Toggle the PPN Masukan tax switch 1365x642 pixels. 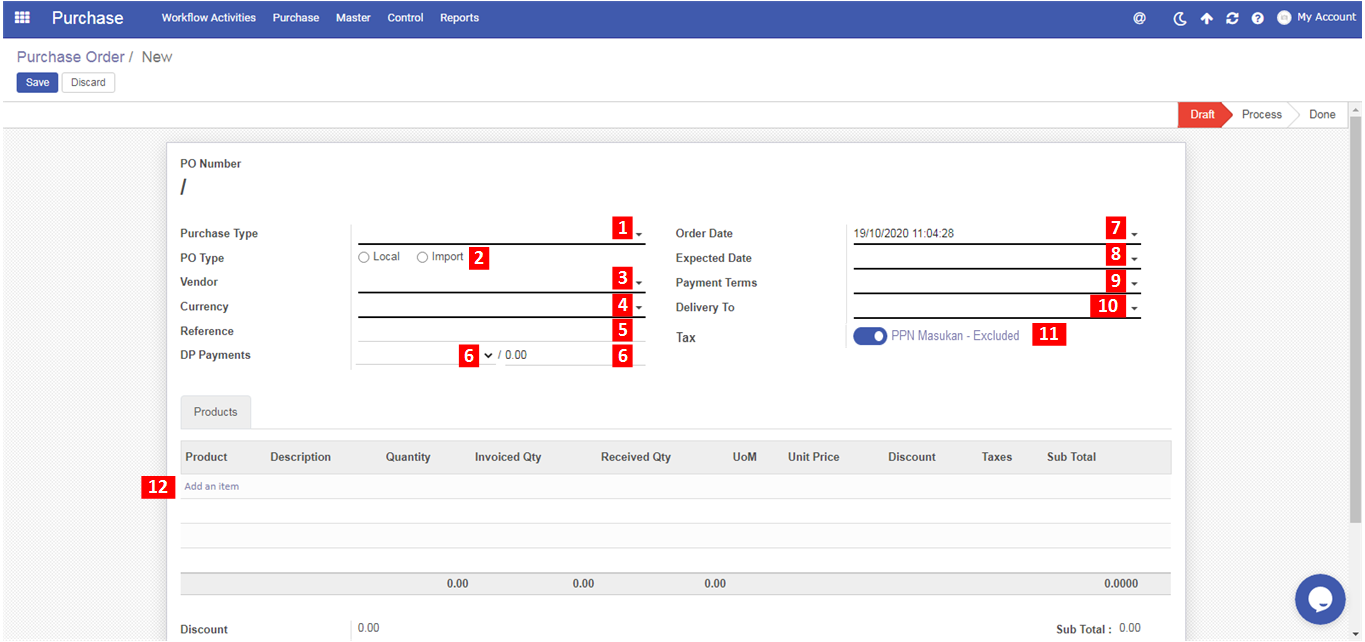coord(869,336)
